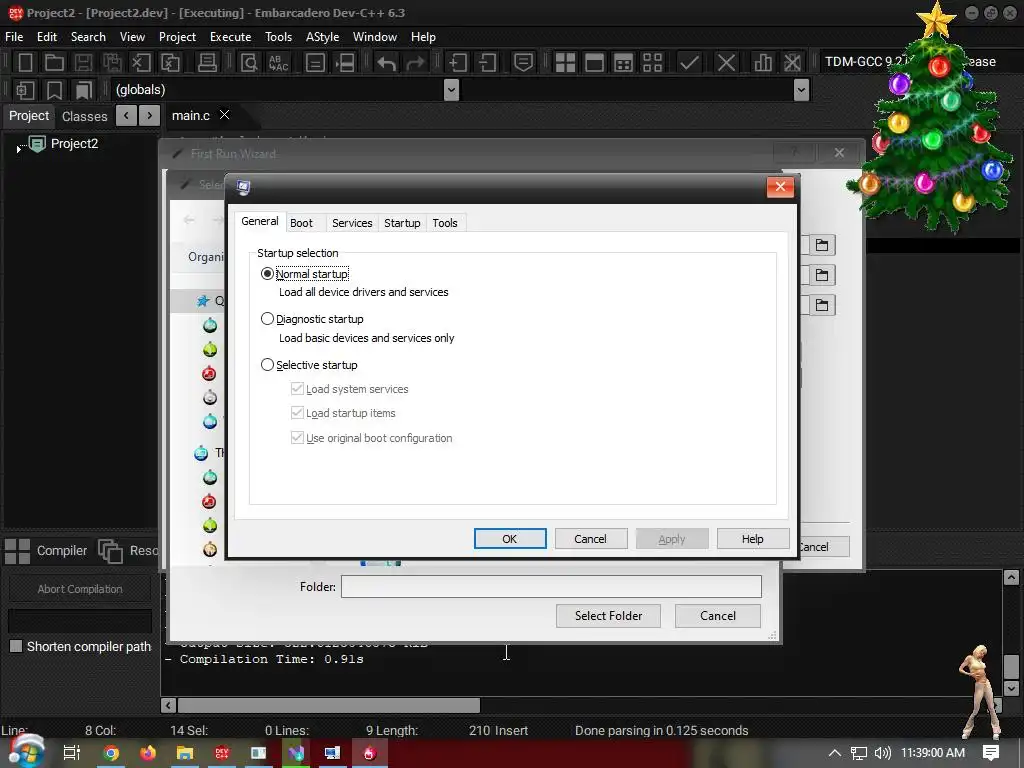Image resolution: width=1024 pixels, height=768 pixels.
Task: Open Chrome from the taskbar
Action: click(x=111, y=753)
